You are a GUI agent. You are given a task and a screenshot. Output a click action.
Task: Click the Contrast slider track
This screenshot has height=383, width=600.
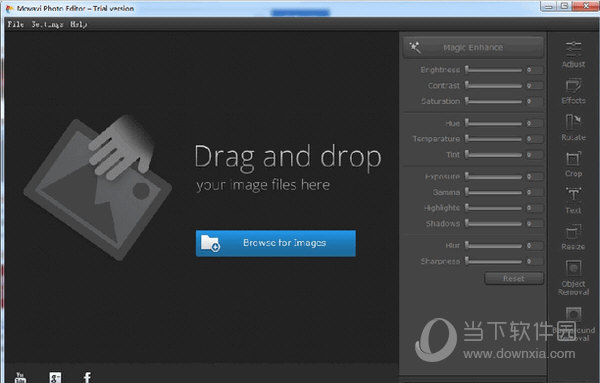[494, 86]
